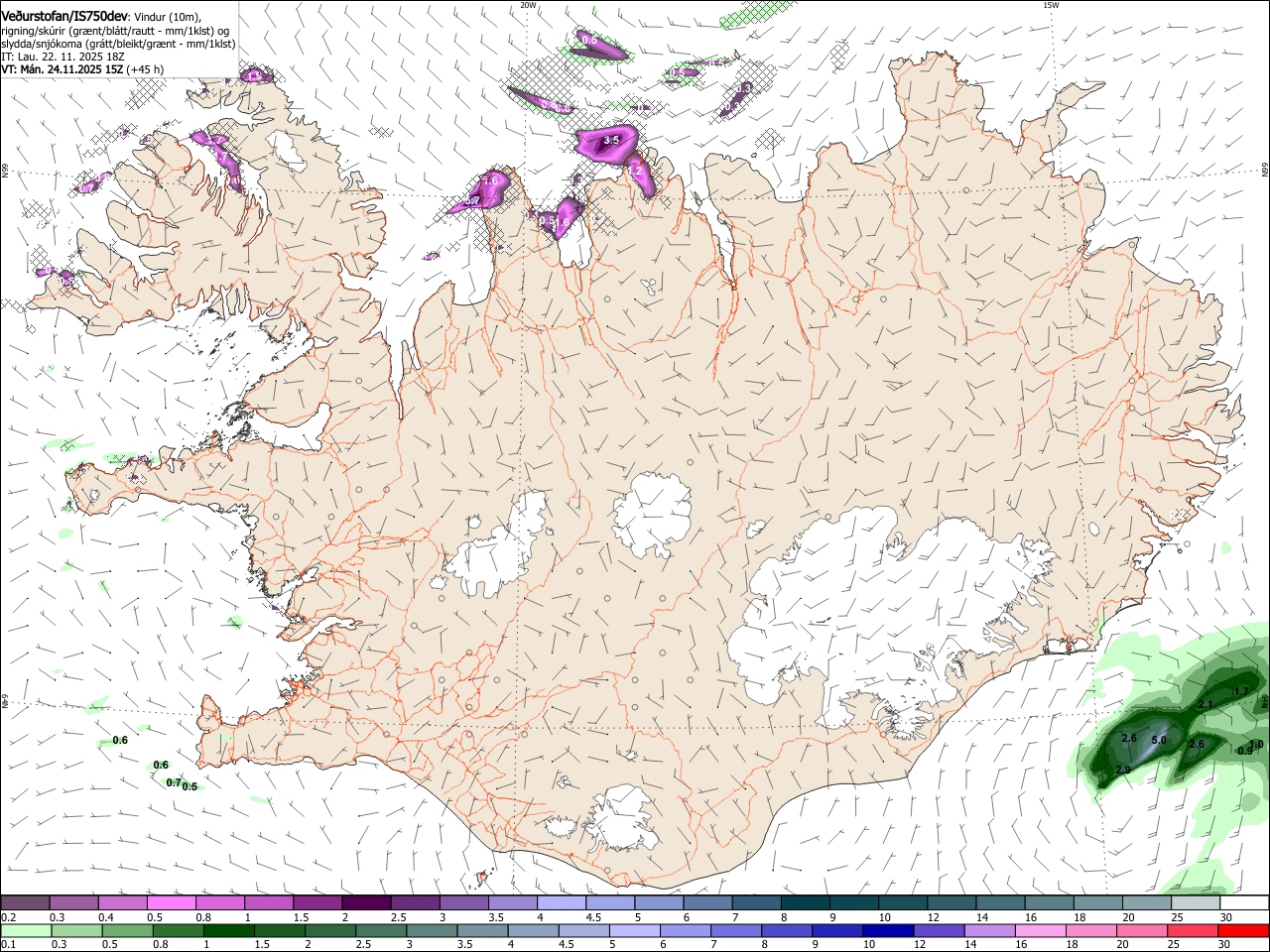Click the Veðurstofan/IS750dev map title
Viewport: 1270px width, 952px height.
[63, 16]
